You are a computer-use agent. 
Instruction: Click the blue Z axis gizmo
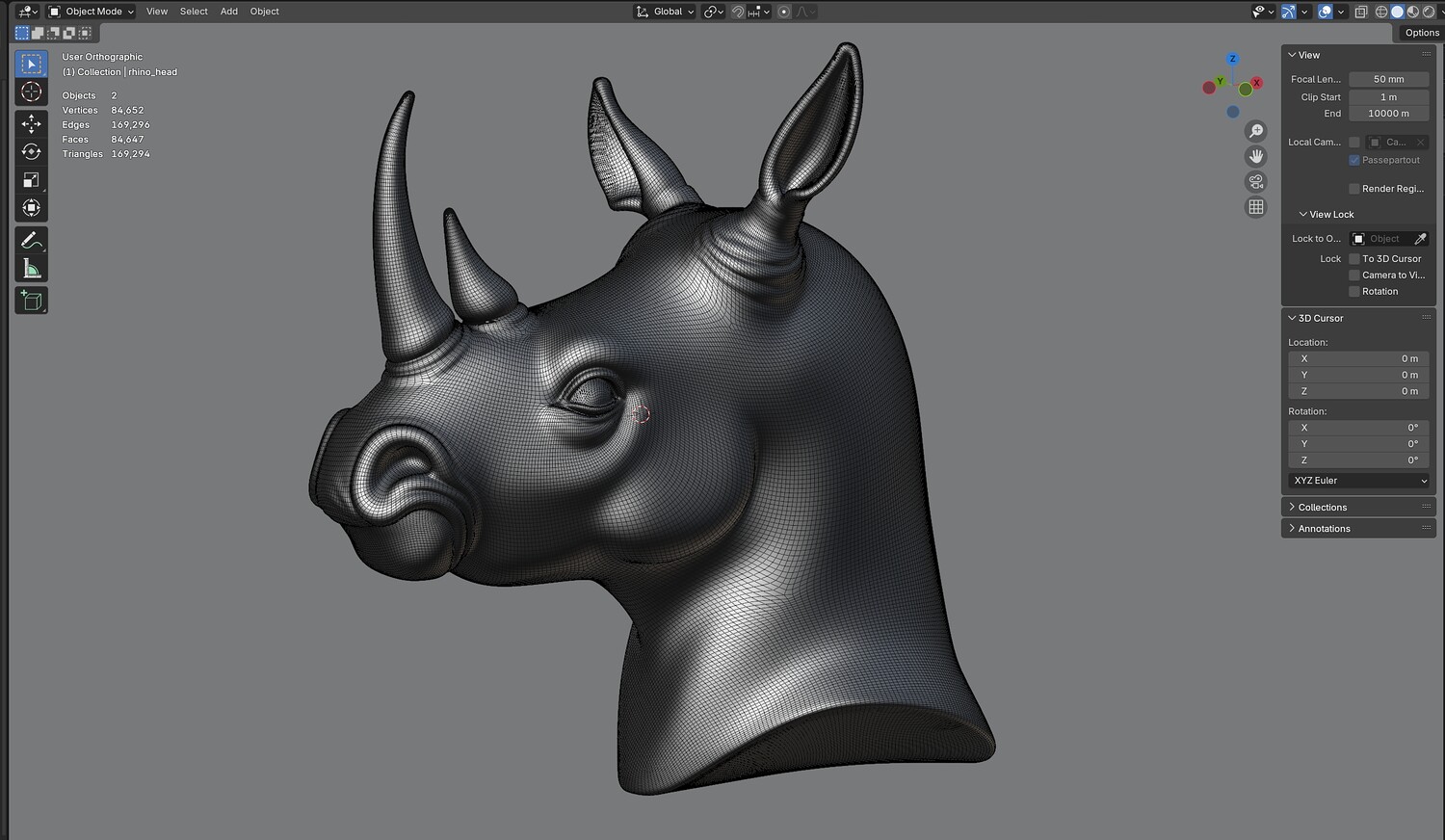pyautogui.click(x=1232, y=59)
